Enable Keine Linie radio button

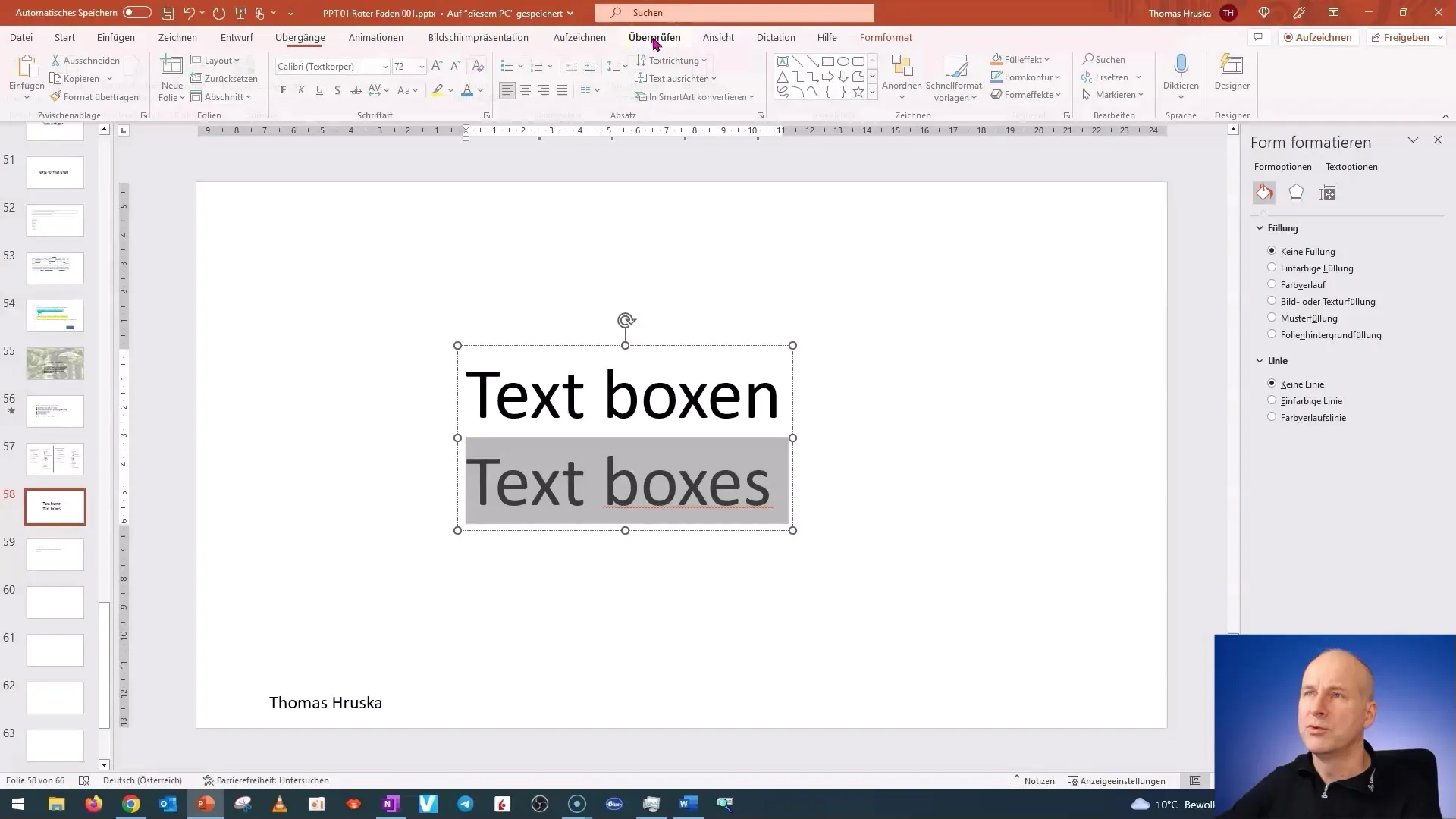pos(1271,383)
